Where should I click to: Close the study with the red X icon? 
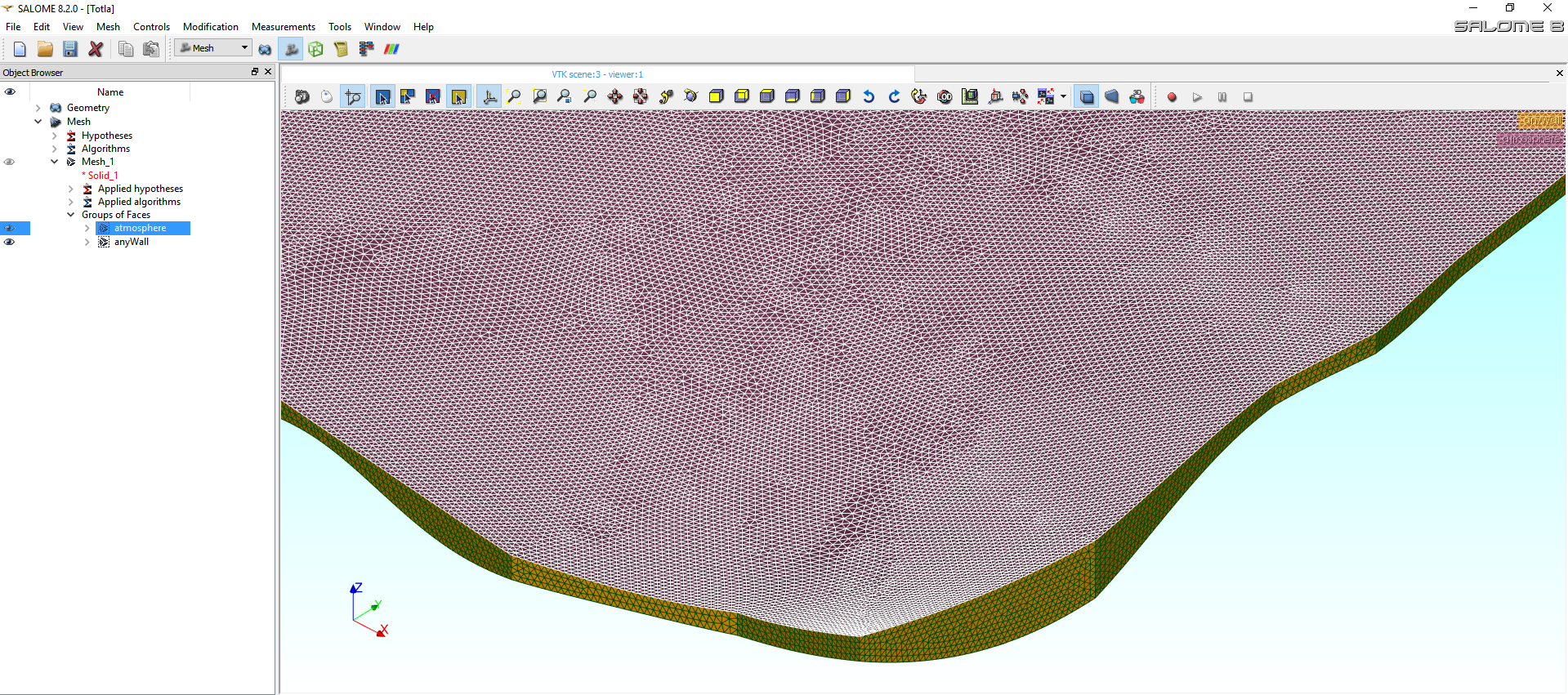pos(96,49)
